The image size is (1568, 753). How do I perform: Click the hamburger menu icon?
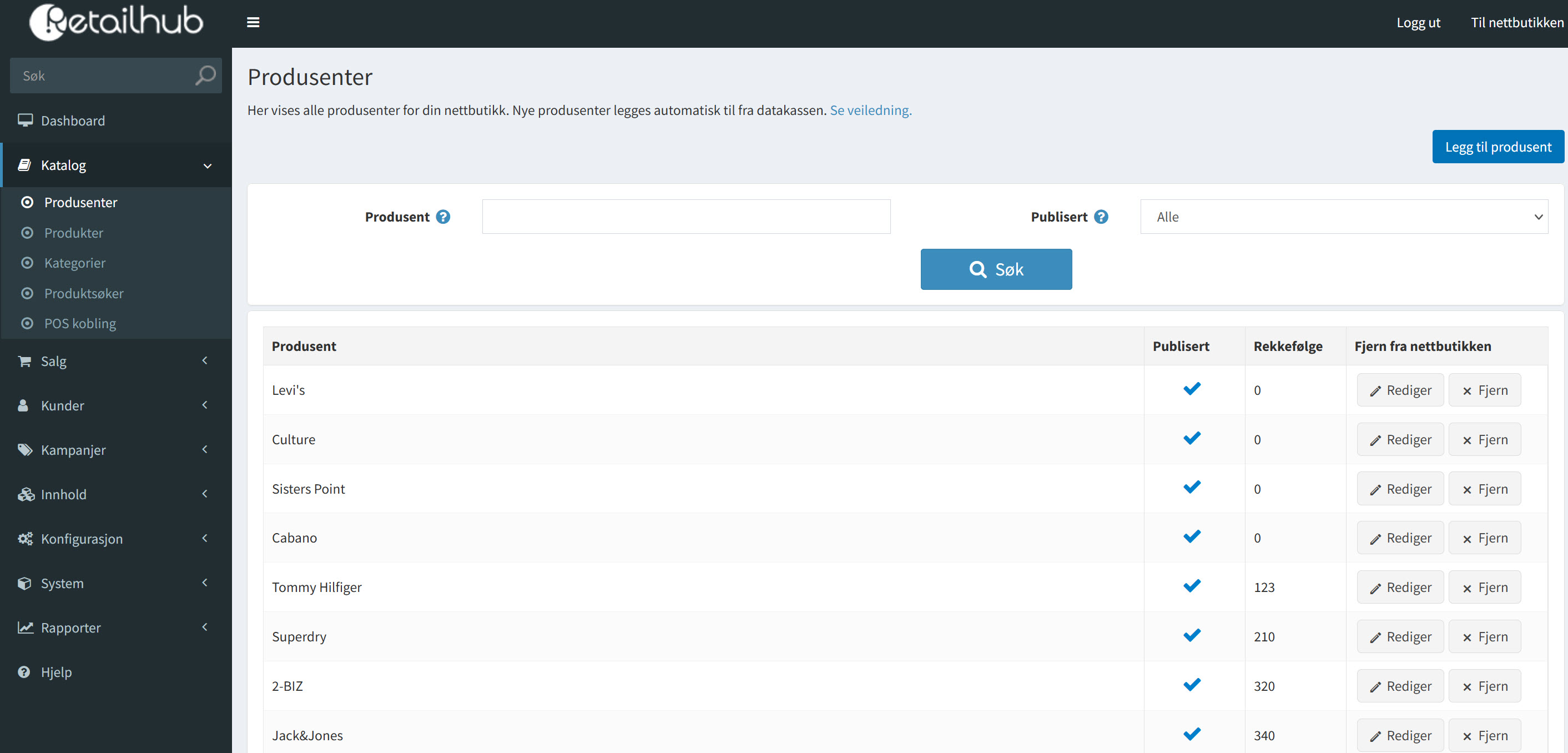(x=253, y=23)
